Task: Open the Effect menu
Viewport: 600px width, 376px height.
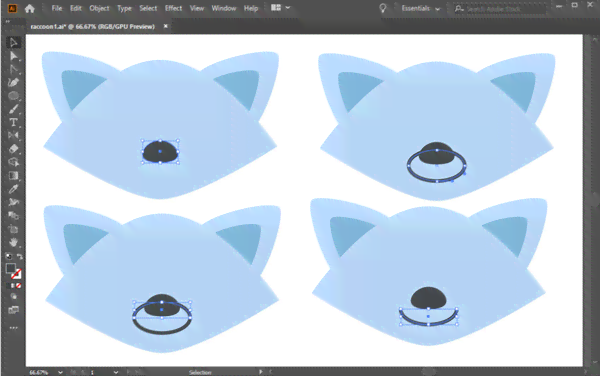Action: point(173,8)
